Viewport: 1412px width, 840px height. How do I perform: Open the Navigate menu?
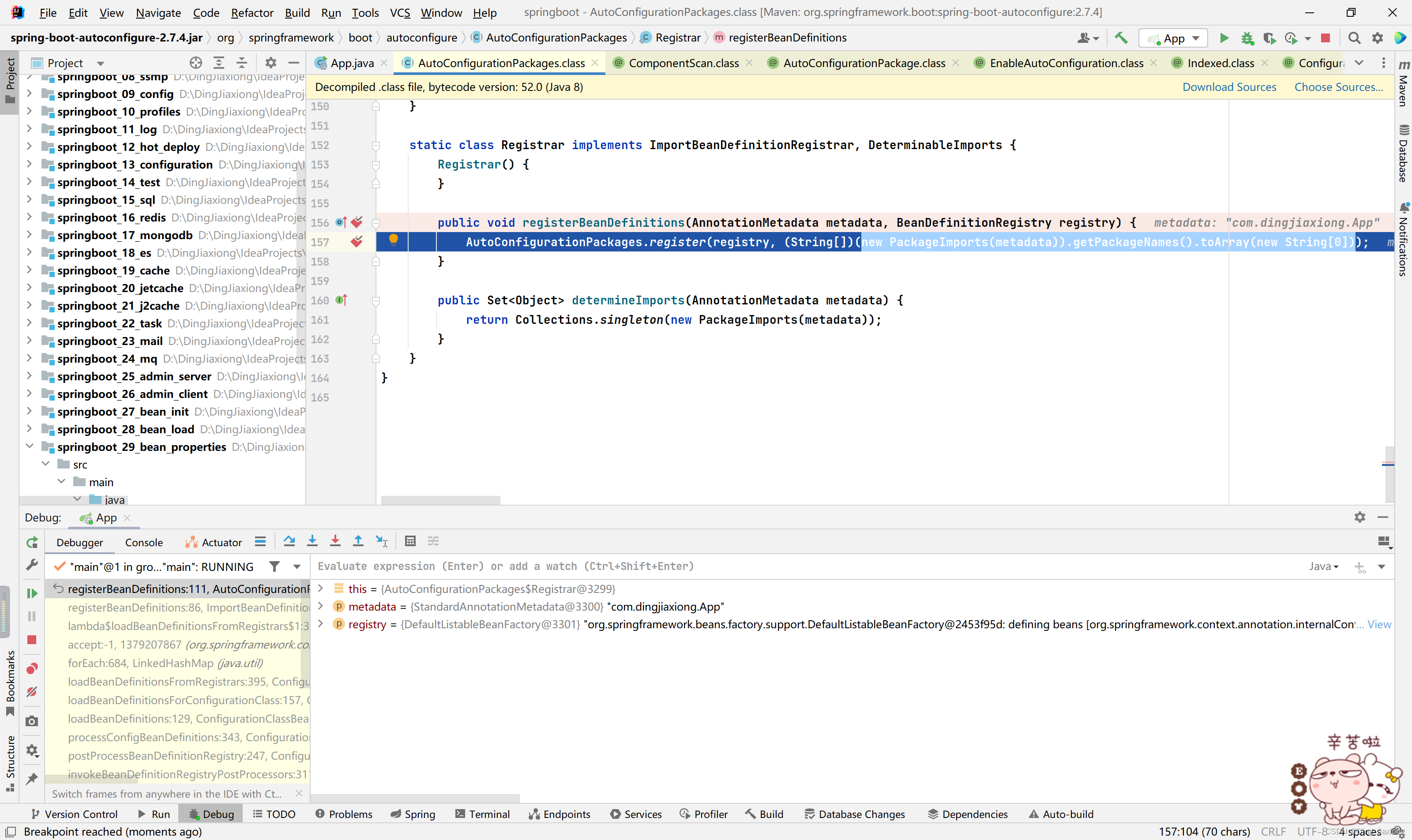coord(158,12)
